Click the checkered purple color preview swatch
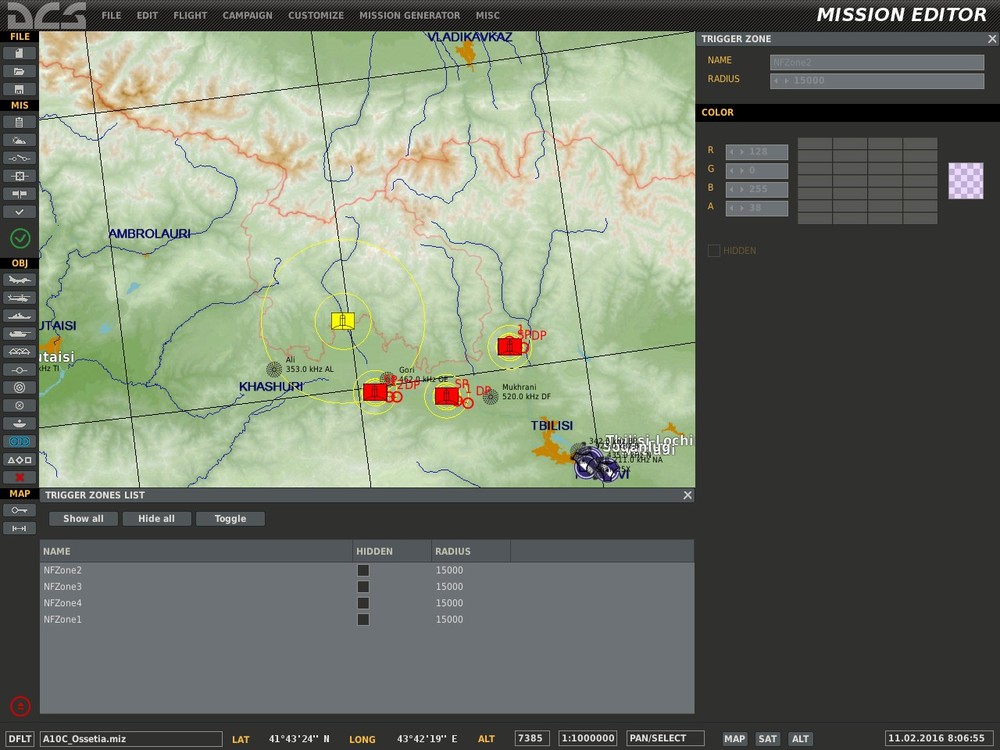The image size is (1000, 750). (x=965, y=181)
